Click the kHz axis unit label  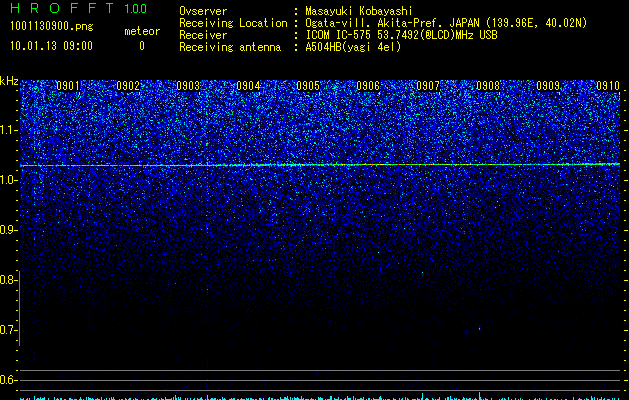click(x=9, y=81)
